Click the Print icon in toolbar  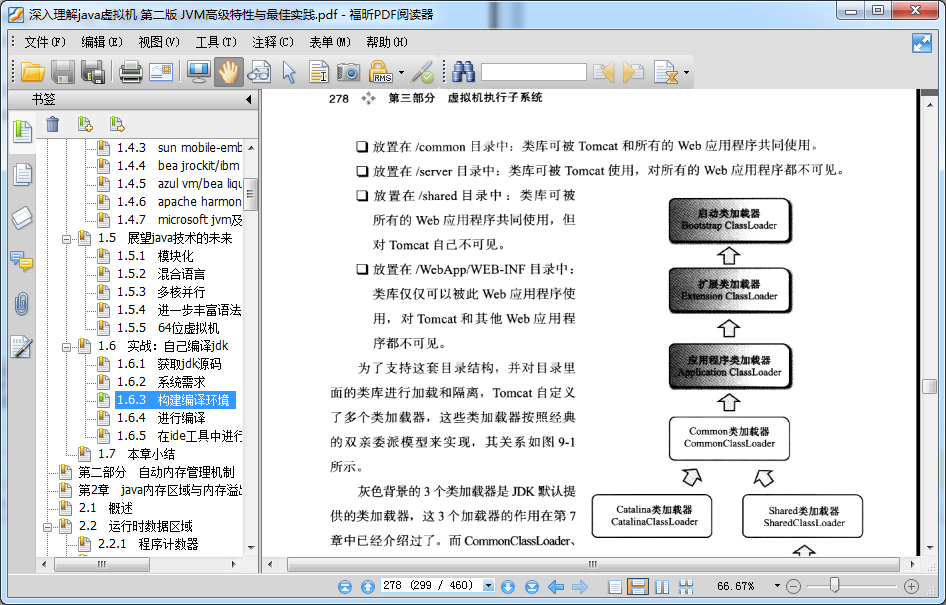131,72
